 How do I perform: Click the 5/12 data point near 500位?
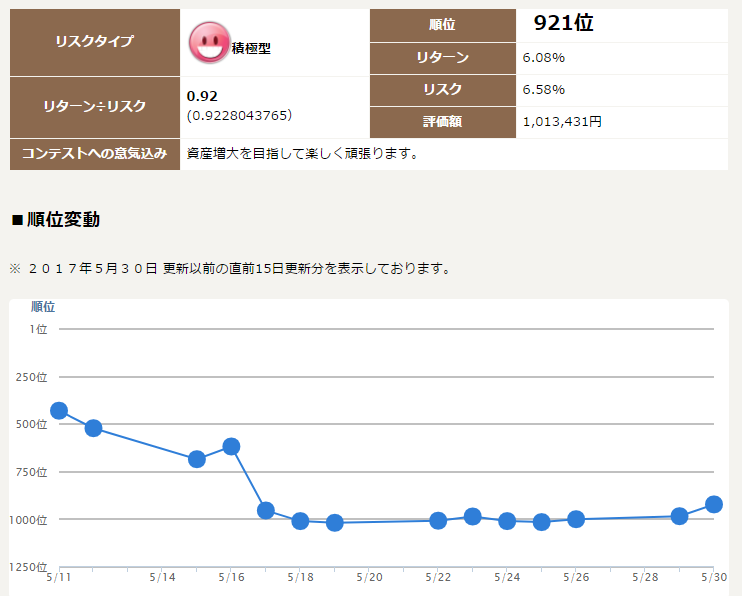(93, 428)
